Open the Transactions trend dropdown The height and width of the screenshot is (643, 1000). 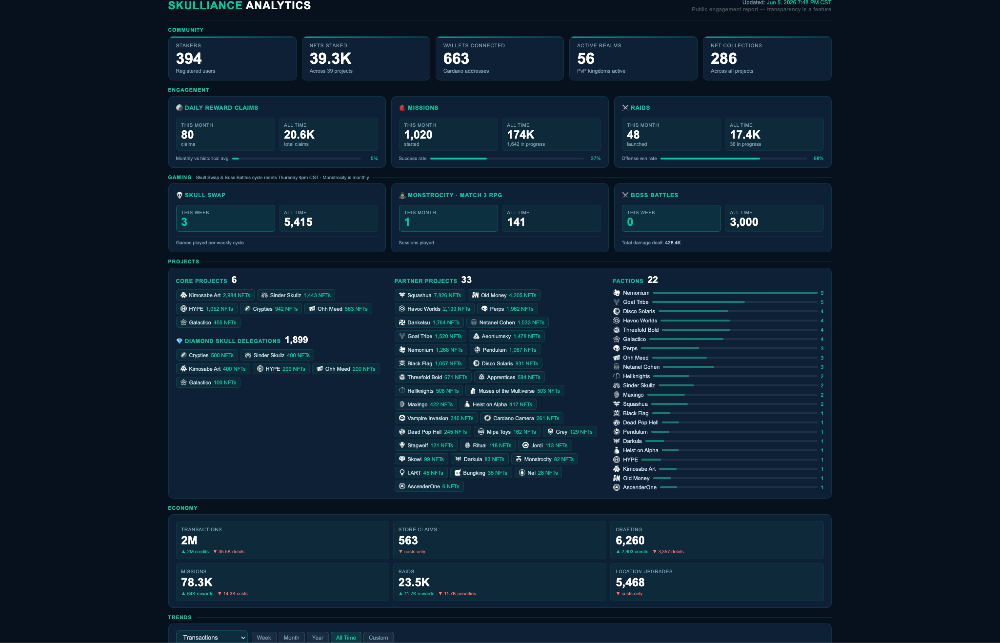coord(212,637)
